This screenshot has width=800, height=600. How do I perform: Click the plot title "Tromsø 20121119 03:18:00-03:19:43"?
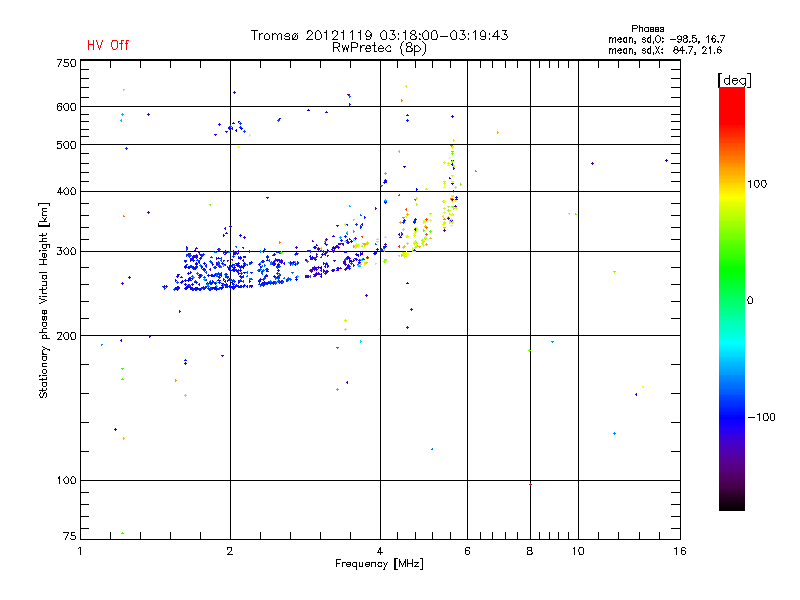(379, 35)
